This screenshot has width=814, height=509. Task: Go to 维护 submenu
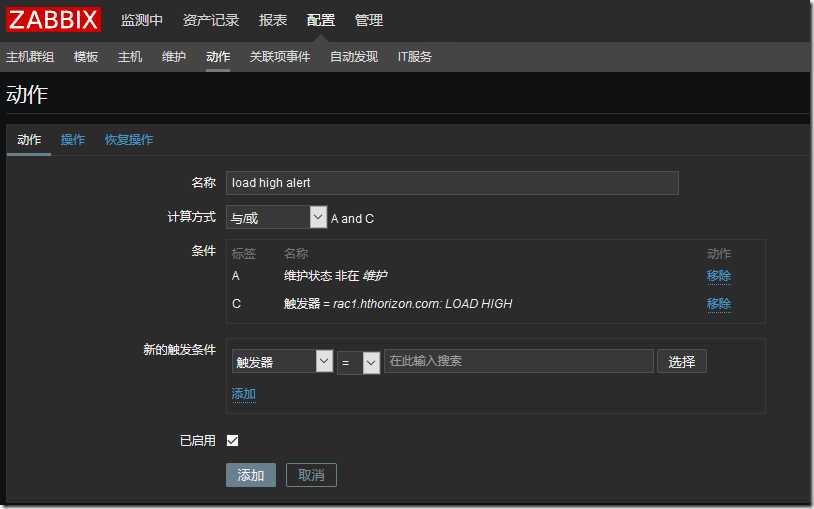(174, 57)
